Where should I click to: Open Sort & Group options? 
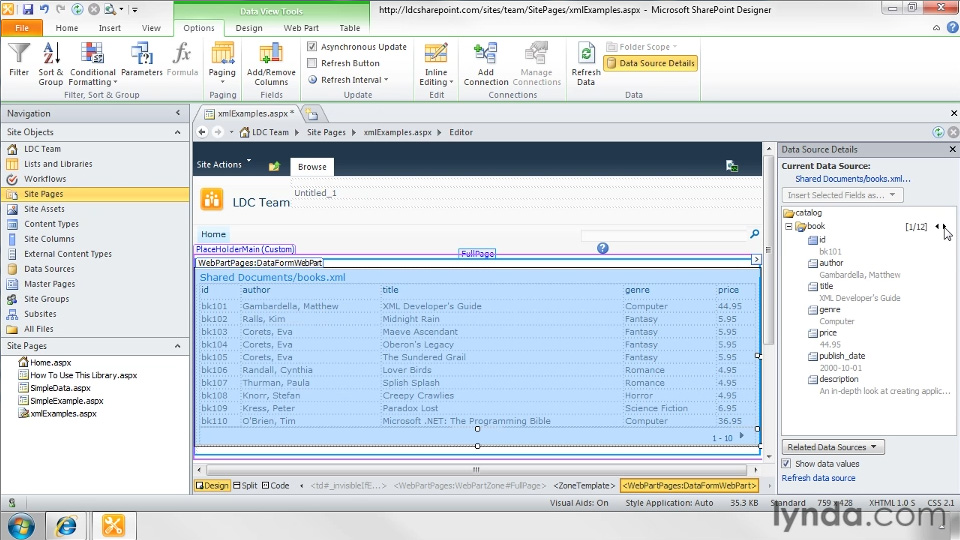tap(50, 64)
